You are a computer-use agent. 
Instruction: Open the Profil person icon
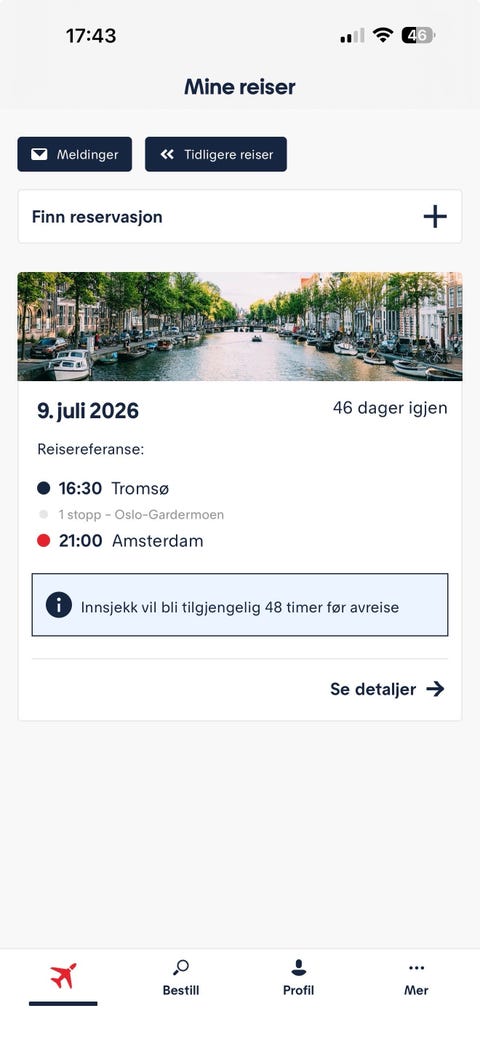pyautogui.click(x=299, y=967)
